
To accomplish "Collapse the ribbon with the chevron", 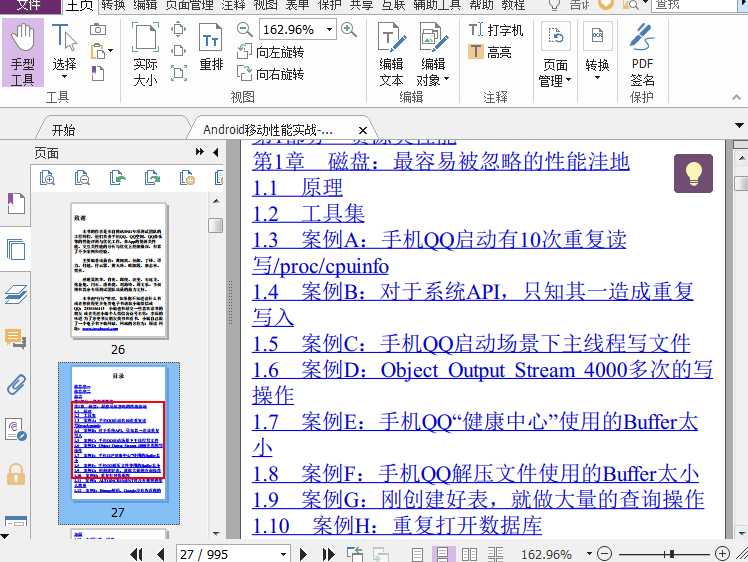I will [737, 97].
